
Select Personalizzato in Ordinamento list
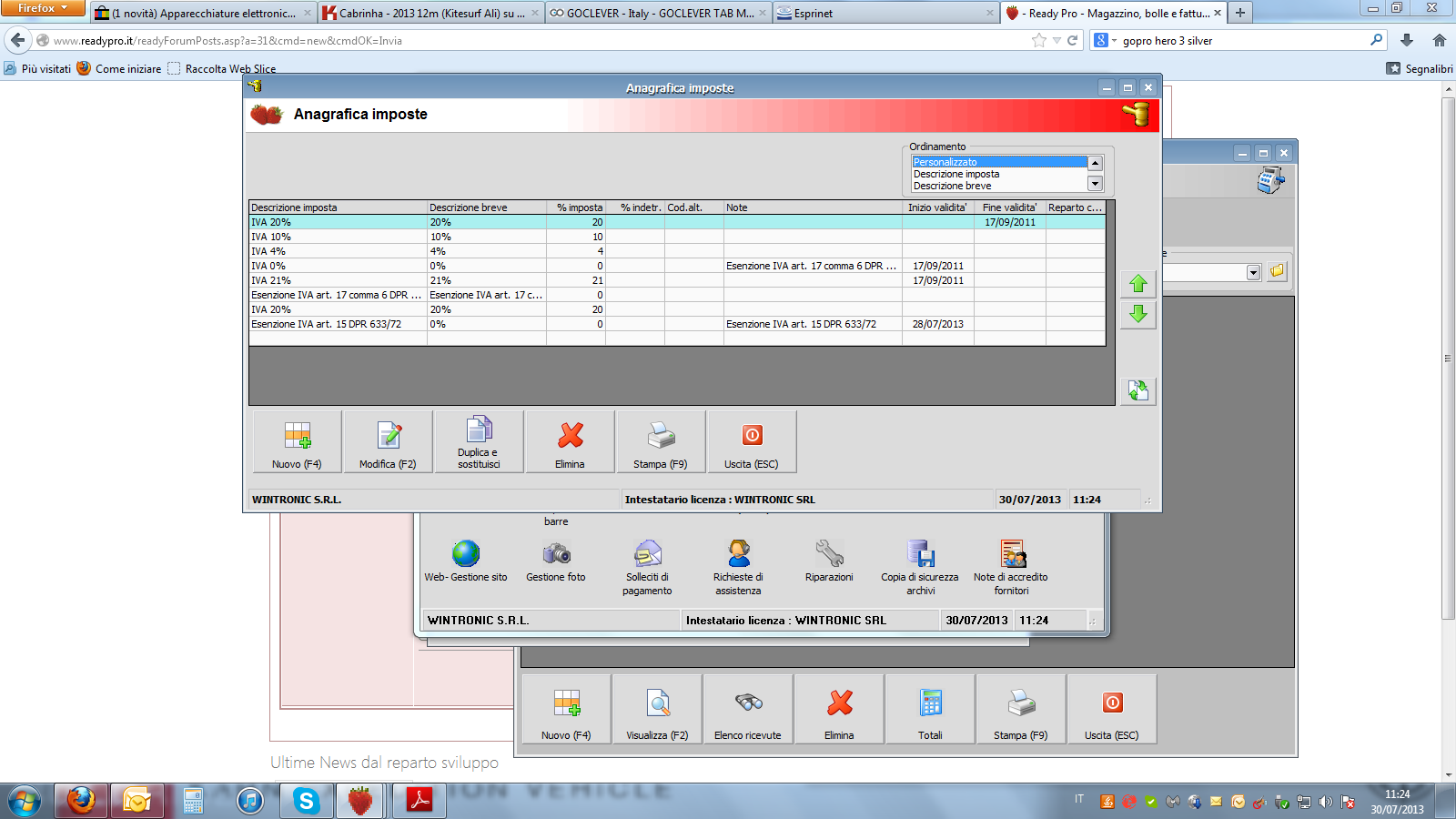999,162
